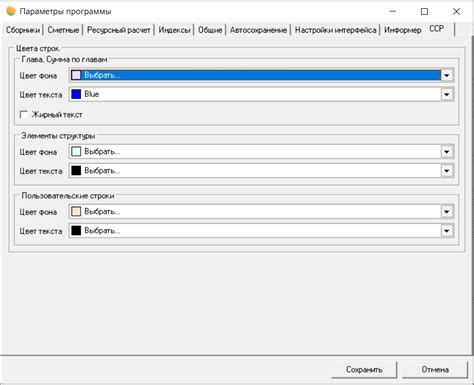474x385 pixels.
Task: Open Пользовательские строки text color dropdown arrow
Action: click(446, 231)
